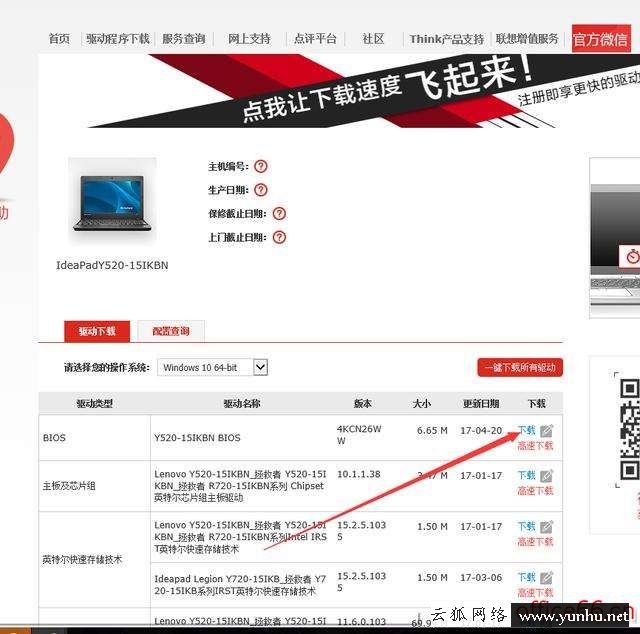Click the IdeaPadY520-15IKBN model name

[x=112, y=265]
